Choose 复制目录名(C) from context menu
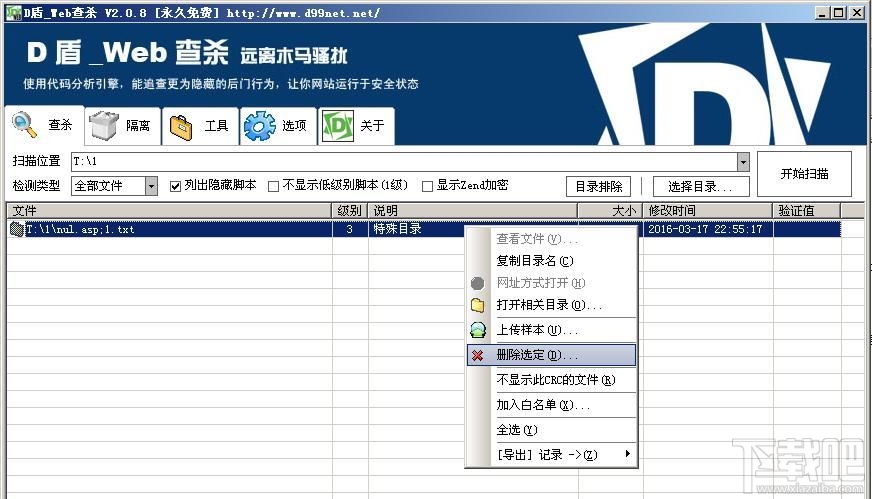Image resolution: width=872 pixels, height=499 pixels. [x=551, y=260]
